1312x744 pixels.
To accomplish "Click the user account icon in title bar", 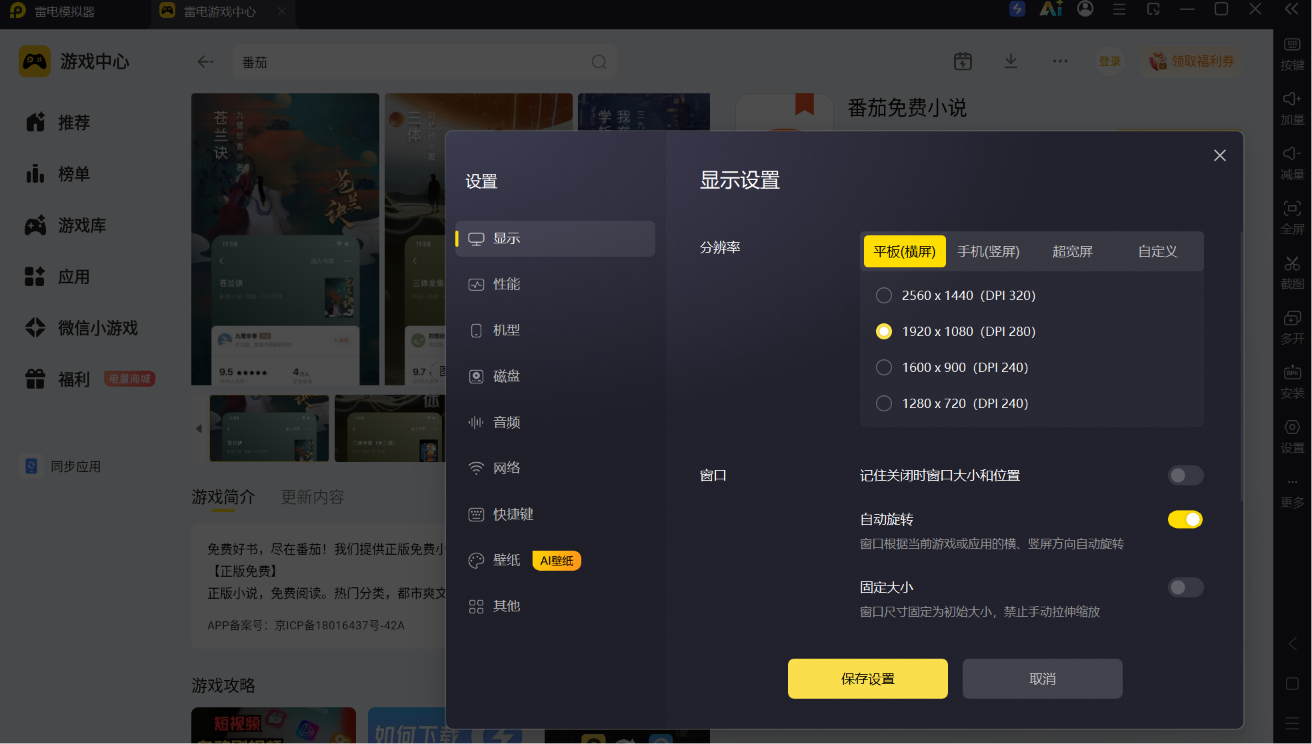I will tap(1085, 9).
